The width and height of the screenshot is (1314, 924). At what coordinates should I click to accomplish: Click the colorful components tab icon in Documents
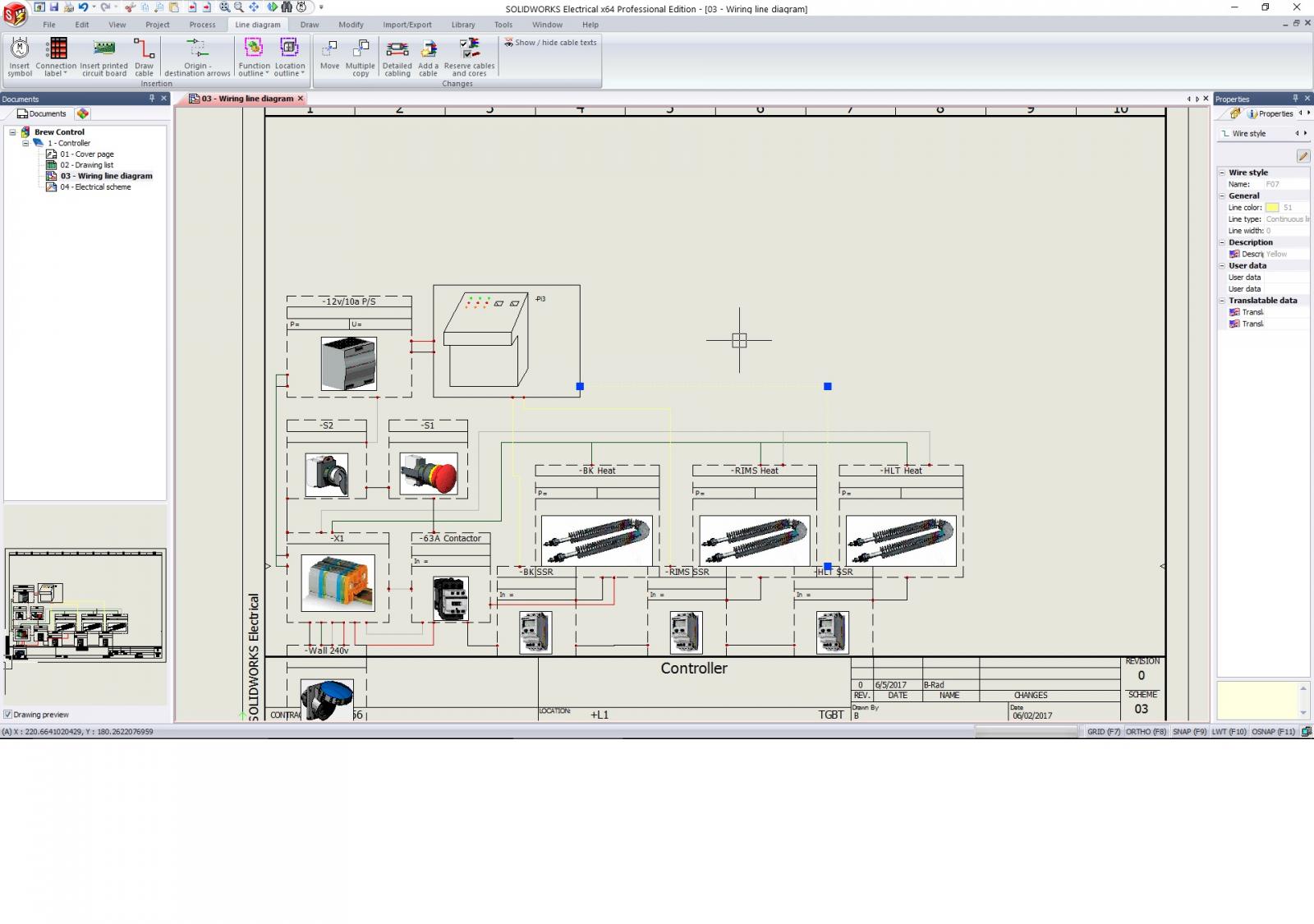point(83,113)
